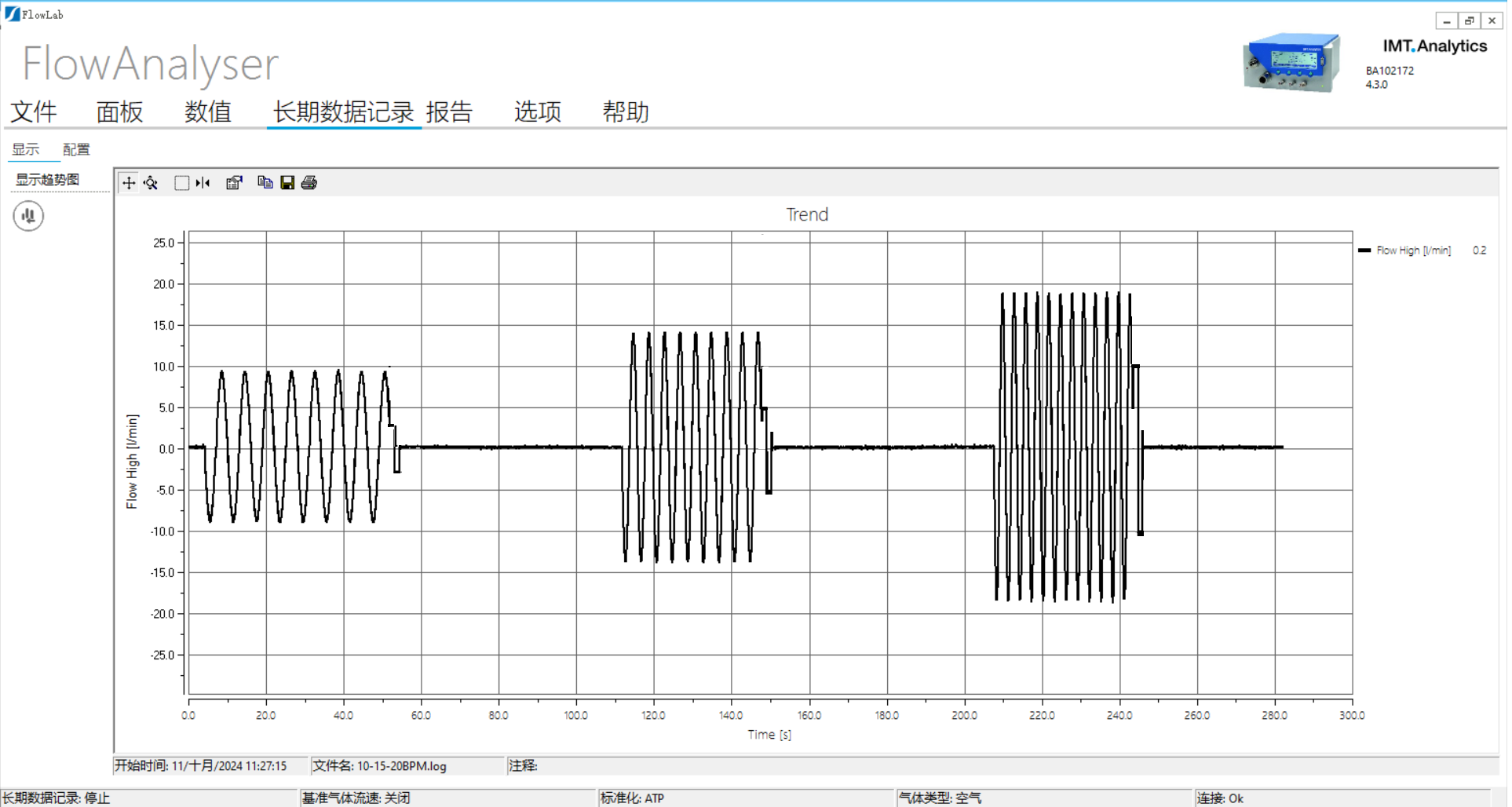The width and height of the screenshot is (1512, 807).
Task: Select the 显示 sub-tab
Action: (x=25, y=149)
